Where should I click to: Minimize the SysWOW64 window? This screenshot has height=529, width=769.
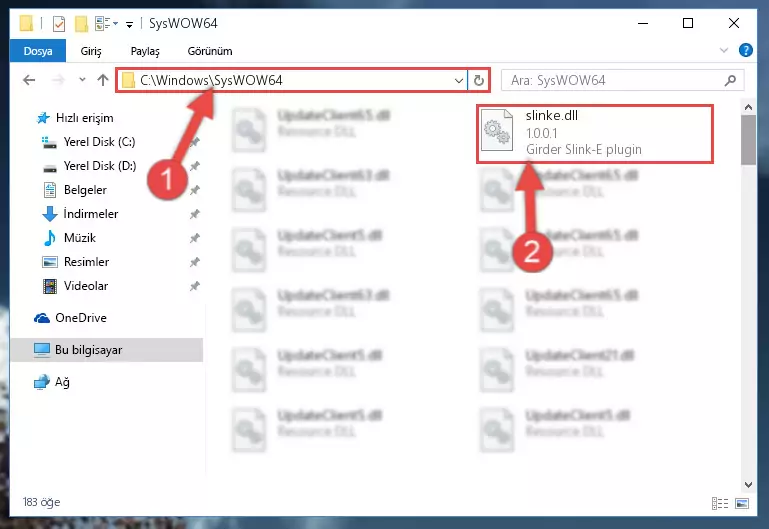643,23
